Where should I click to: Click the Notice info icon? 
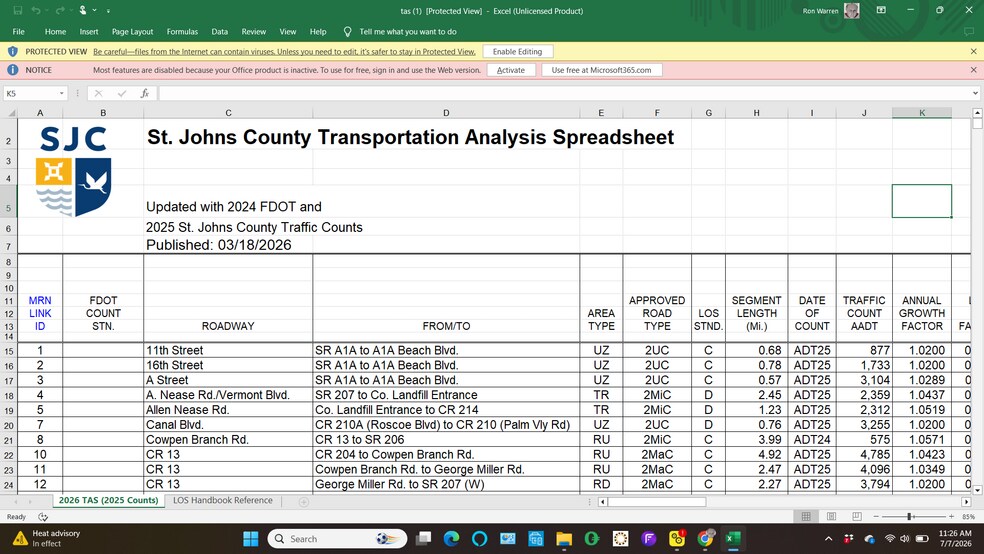[13, 70]
